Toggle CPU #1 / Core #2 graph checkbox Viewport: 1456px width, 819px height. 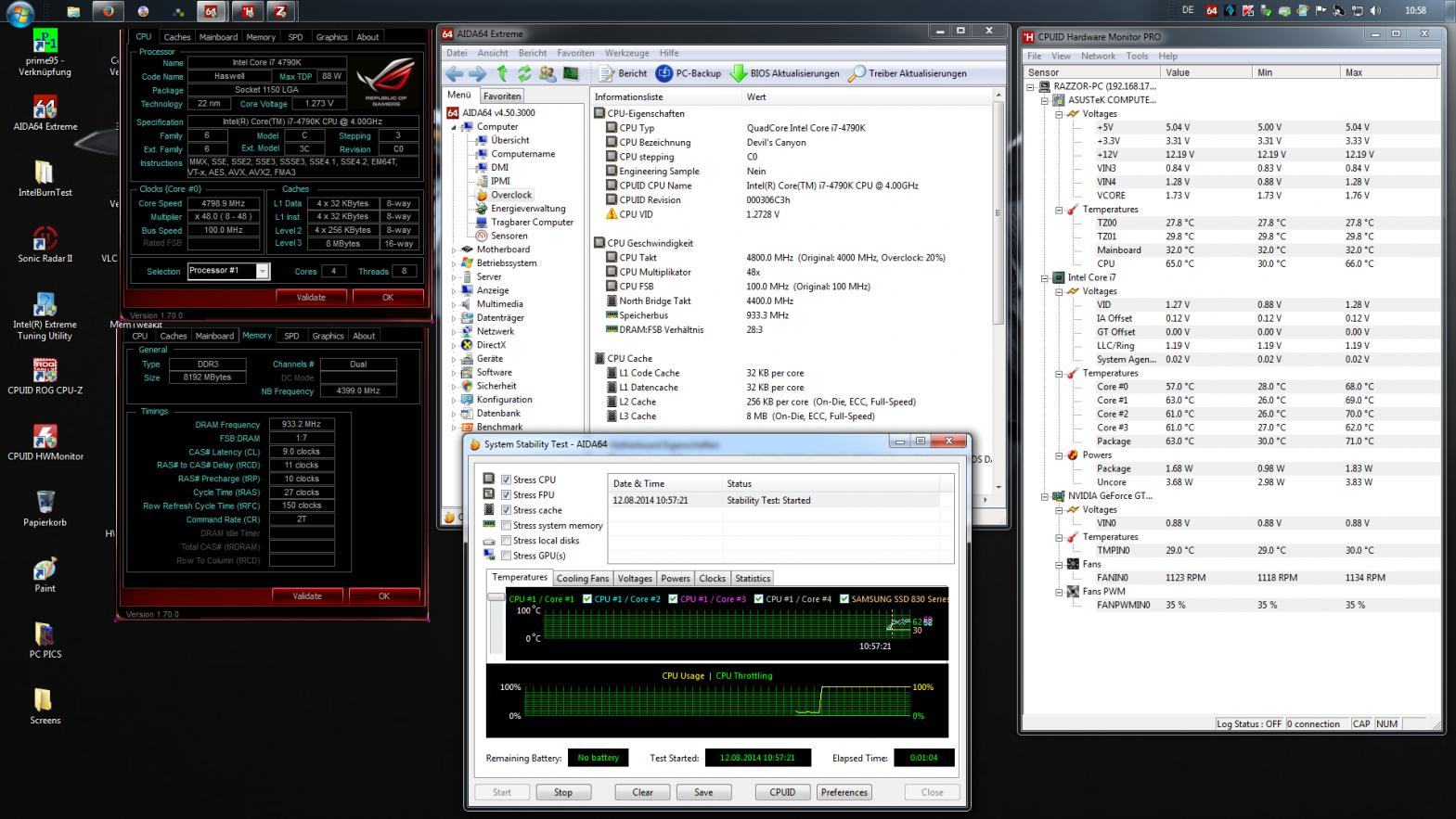pyautogui.click(x=586, y=598)
